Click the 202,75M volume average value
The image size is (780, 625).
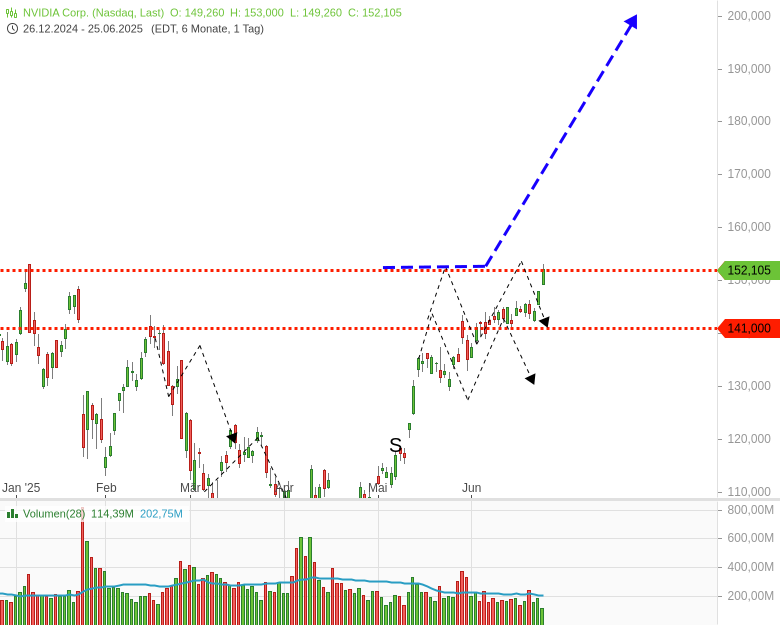tap(161, 513)
